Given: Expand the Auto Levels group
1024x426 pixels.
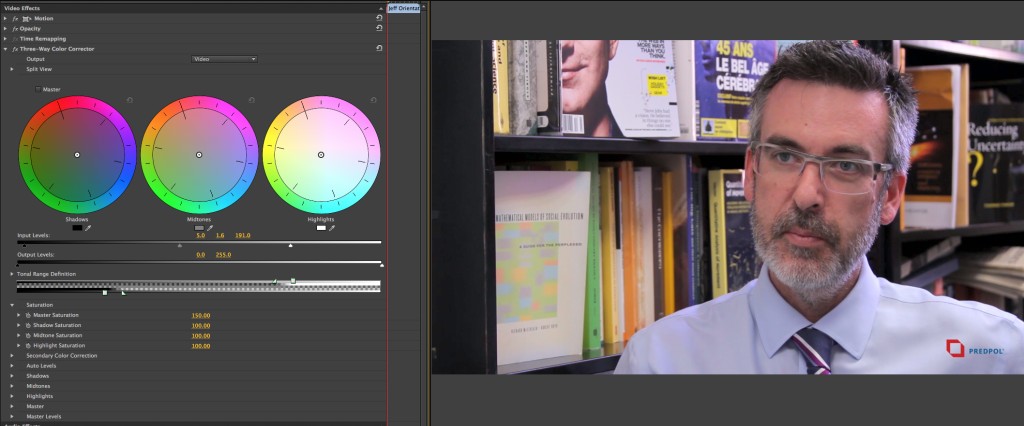Looking at the screenshot, I should (12, 366).
